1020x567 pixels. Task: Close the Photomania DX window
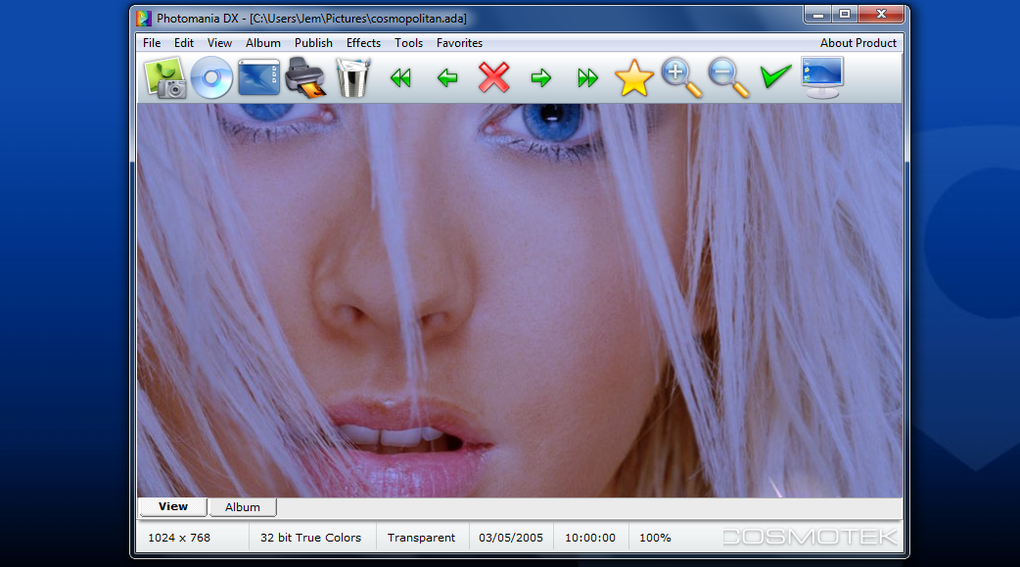coord(881,14)
